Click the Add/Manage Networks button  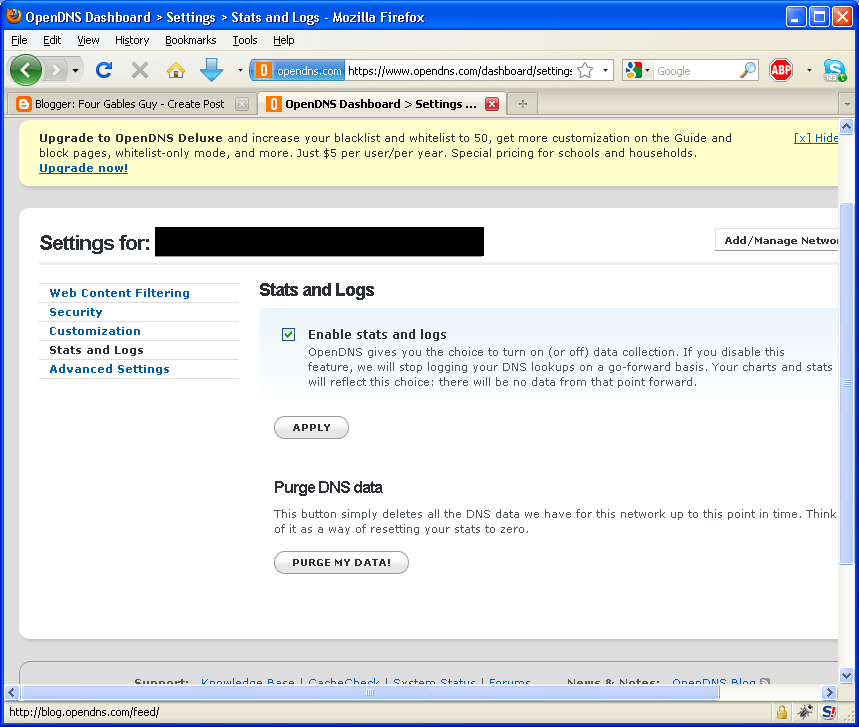[x=777, y=240]
